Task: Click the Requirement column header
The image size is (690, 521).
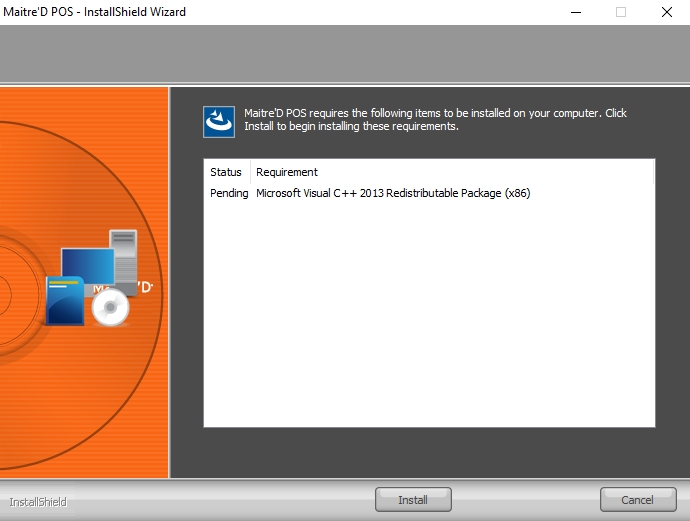Action: click(x=287, y=172)
